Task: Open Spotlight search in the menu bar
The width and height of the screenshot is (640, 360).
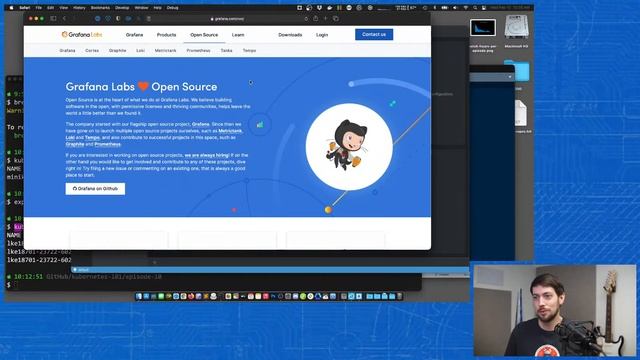Action: 475,8
